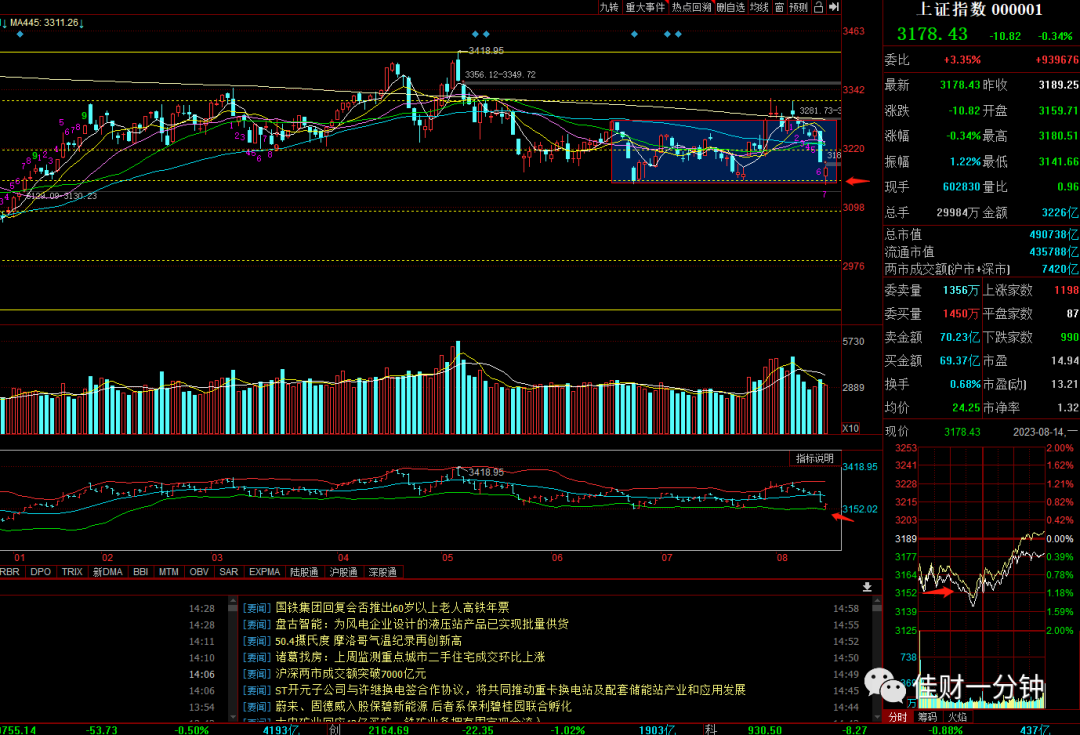Click the 删自选 remove watchlist button
The image size is (1080, 735).
click(730, 7)
